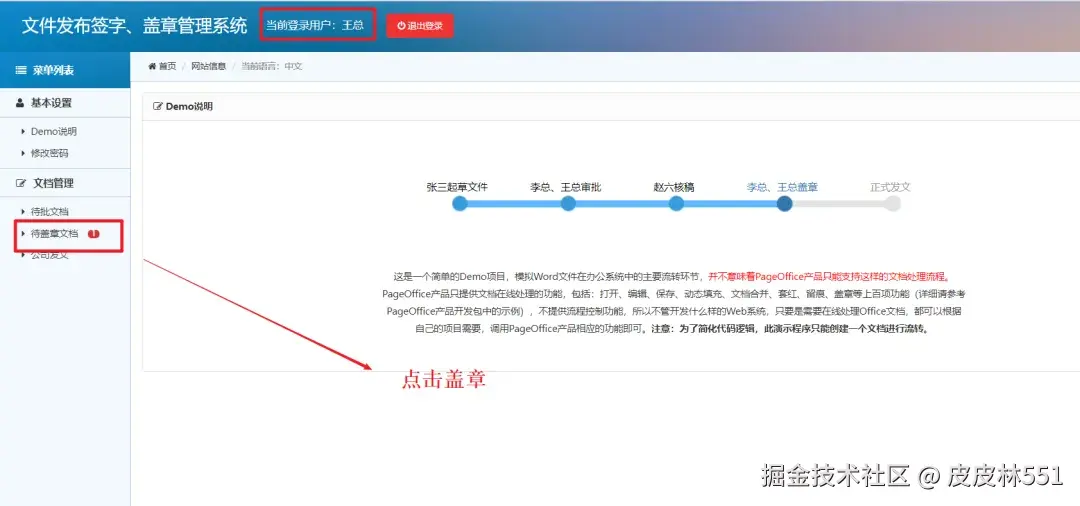Click the red badge on 待盖章文档
The width and height of the screenshot is (1080, 506).
coord(94,233)
